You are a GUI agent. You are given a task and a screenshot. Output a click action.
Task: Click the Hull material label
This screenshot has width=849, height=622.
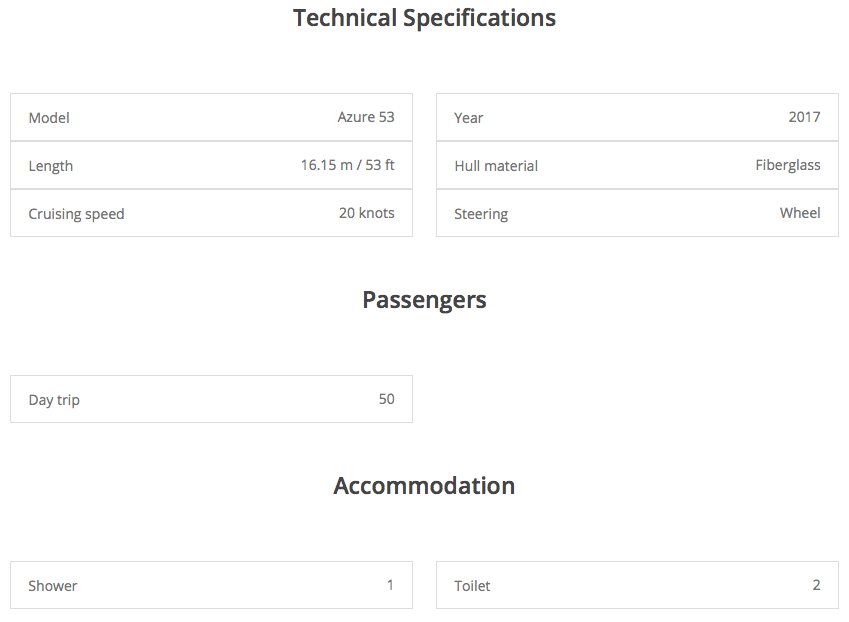[x=496, y=166]
